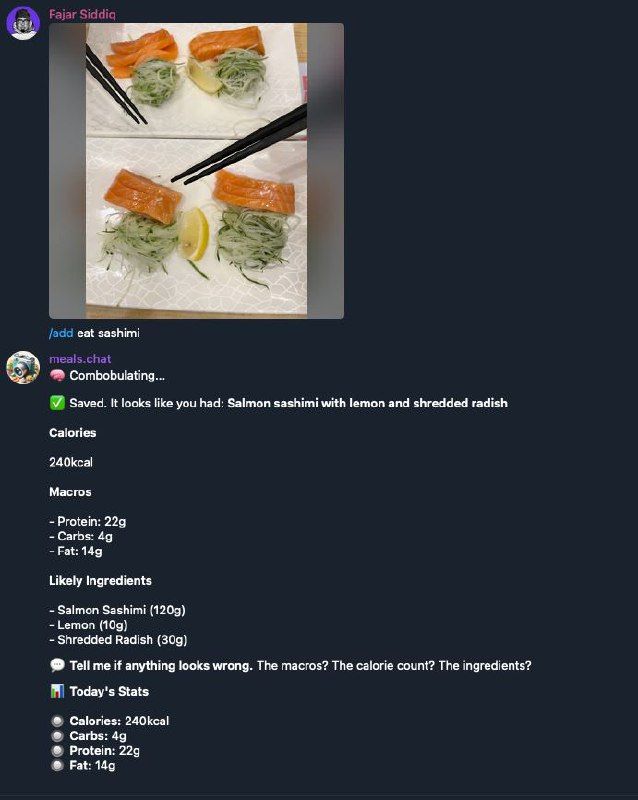
Task: Click the 240kcal calorie value
Action: [x=71, y=462]
